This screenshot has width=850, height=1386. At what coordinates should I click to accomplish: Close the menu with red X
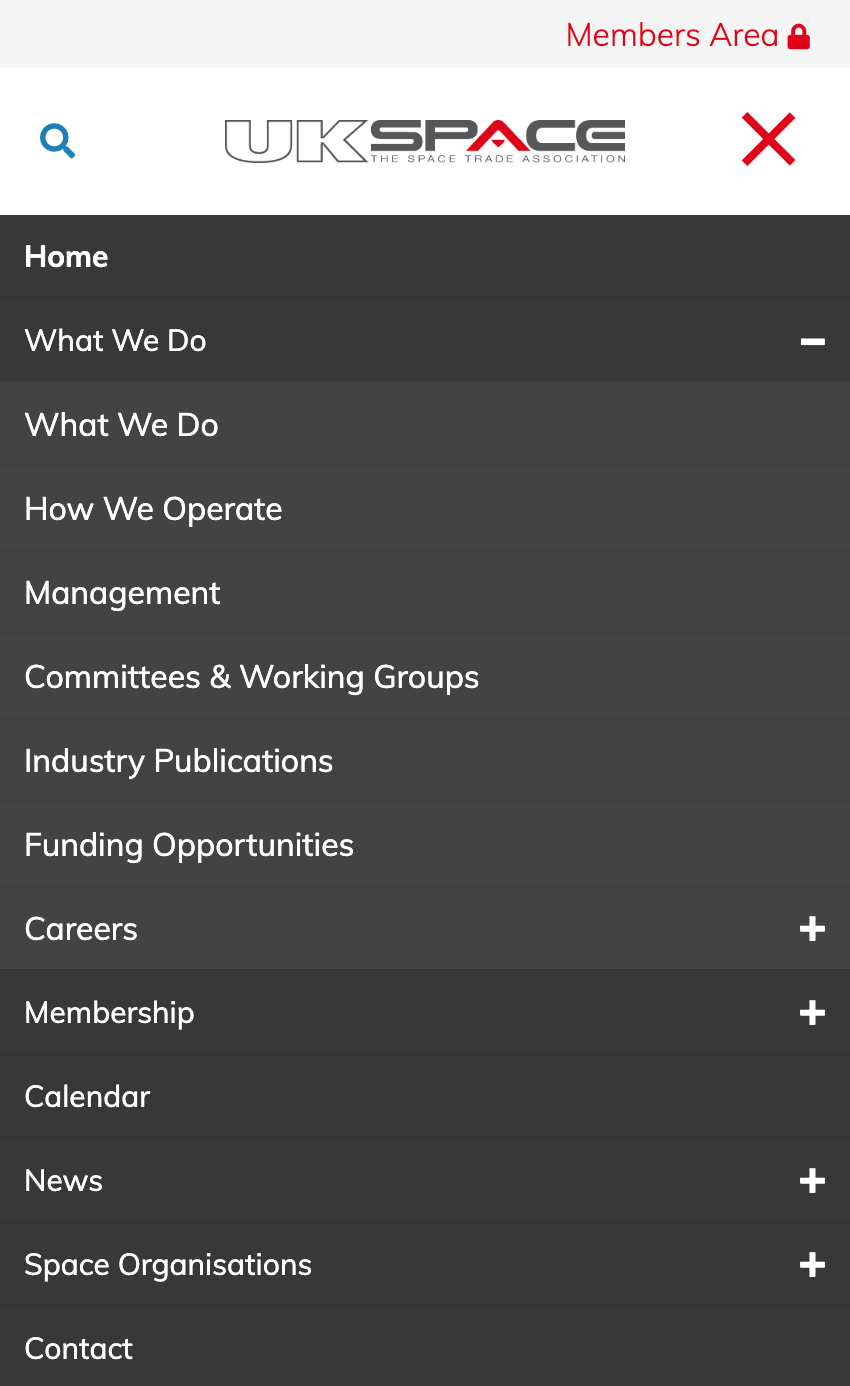[768, 139]
